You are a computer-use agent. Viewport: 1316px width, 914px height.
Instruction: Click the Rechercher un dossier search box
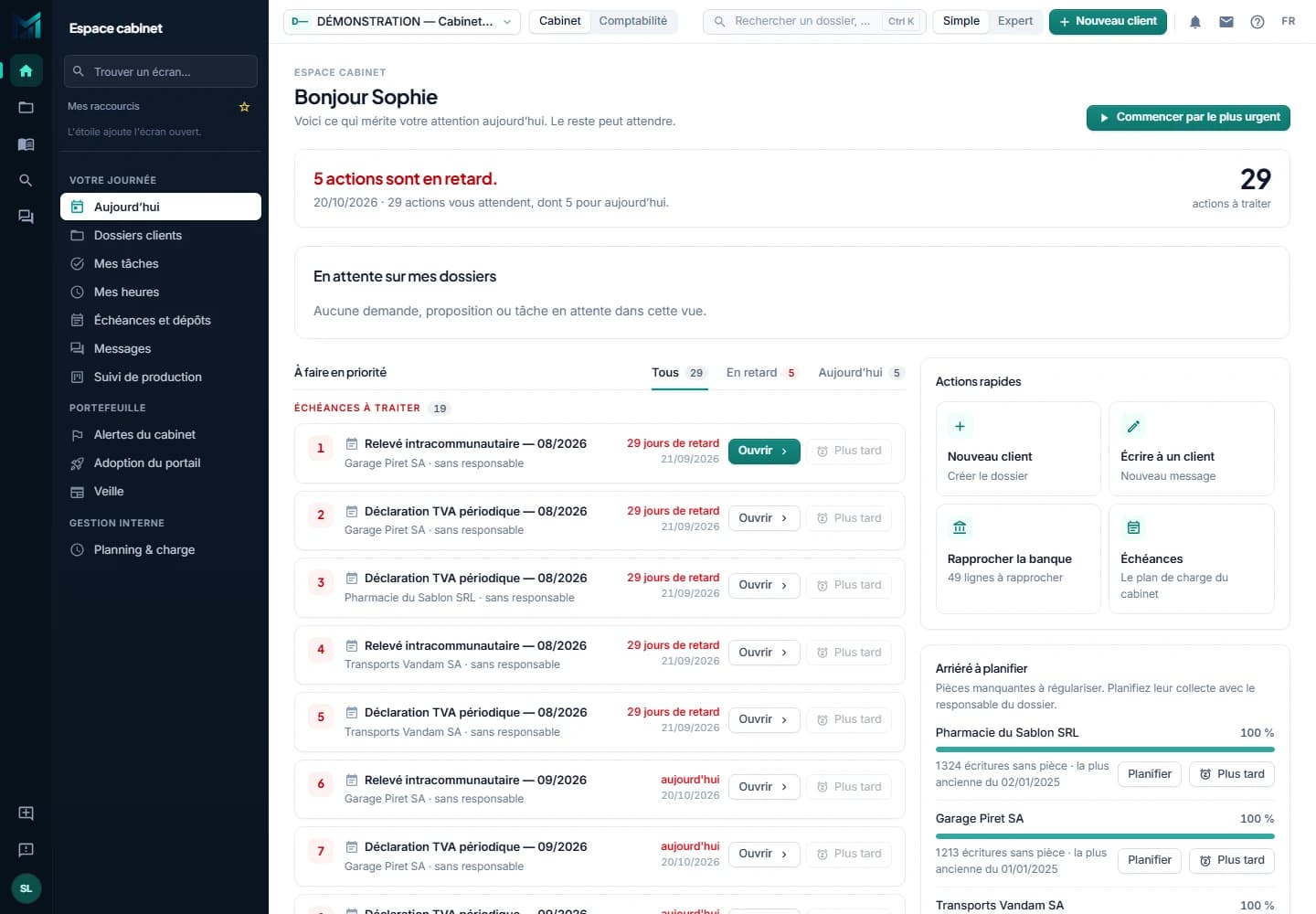pyautogui.click(x=814, y=22)
